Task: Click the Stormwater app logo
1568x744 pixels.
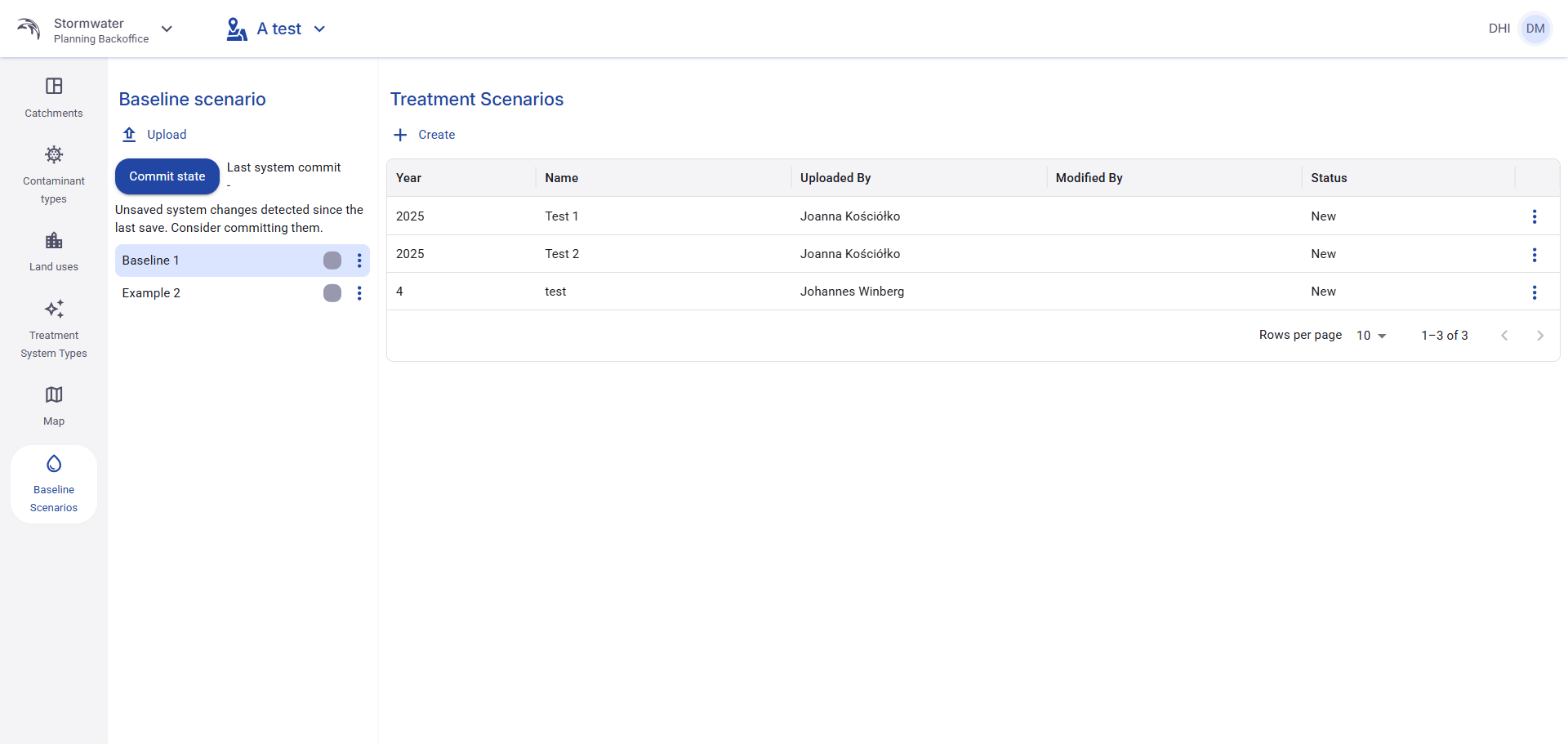Action: (x=29, y=29)
